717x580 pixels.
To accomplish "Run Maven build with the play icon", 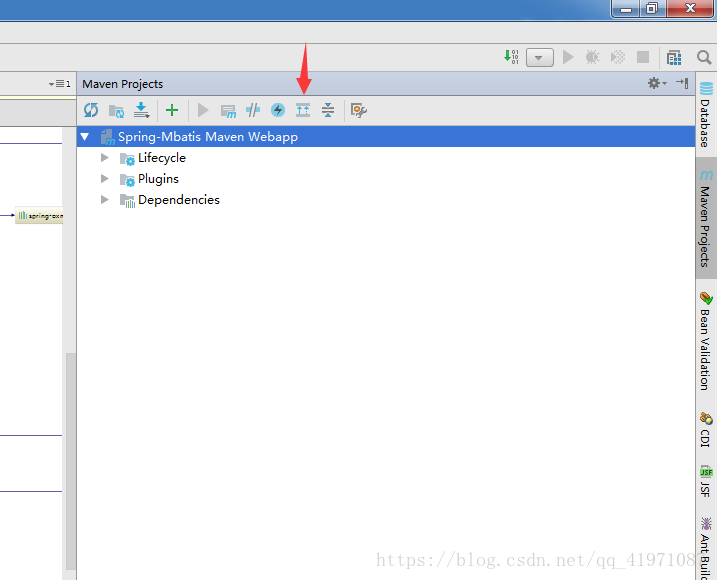I will tap(203, 110).
